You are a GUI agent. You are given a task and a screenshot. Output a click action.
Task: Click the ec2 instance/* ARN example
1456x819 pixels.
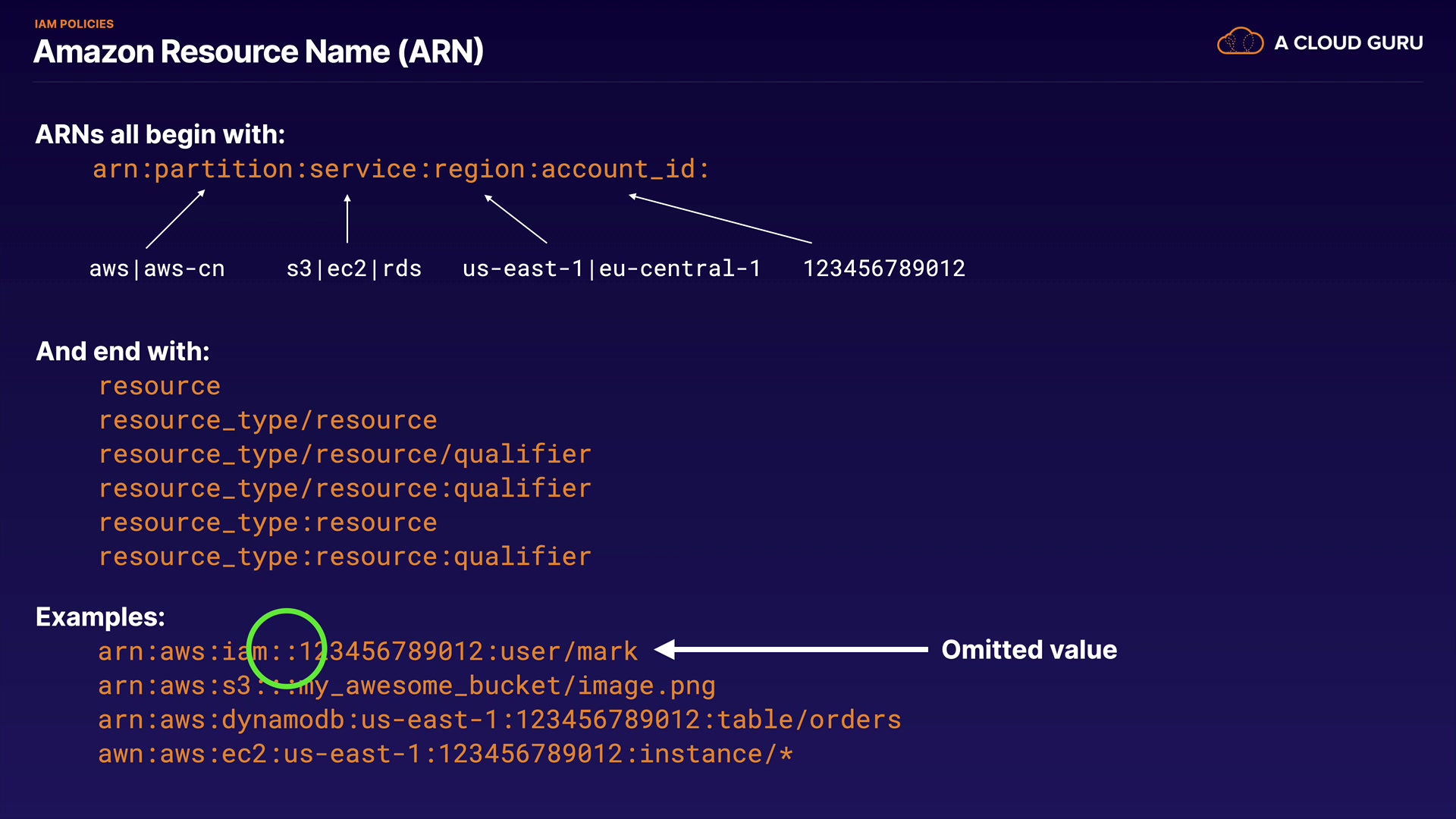445,754
